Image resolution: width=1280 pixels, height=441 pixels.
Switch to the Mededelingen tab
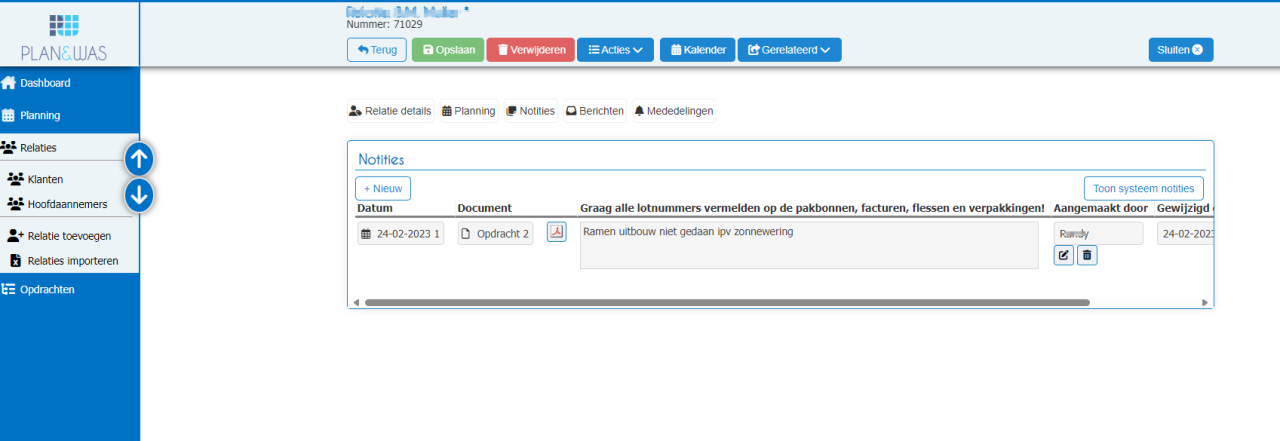[673, 111]
